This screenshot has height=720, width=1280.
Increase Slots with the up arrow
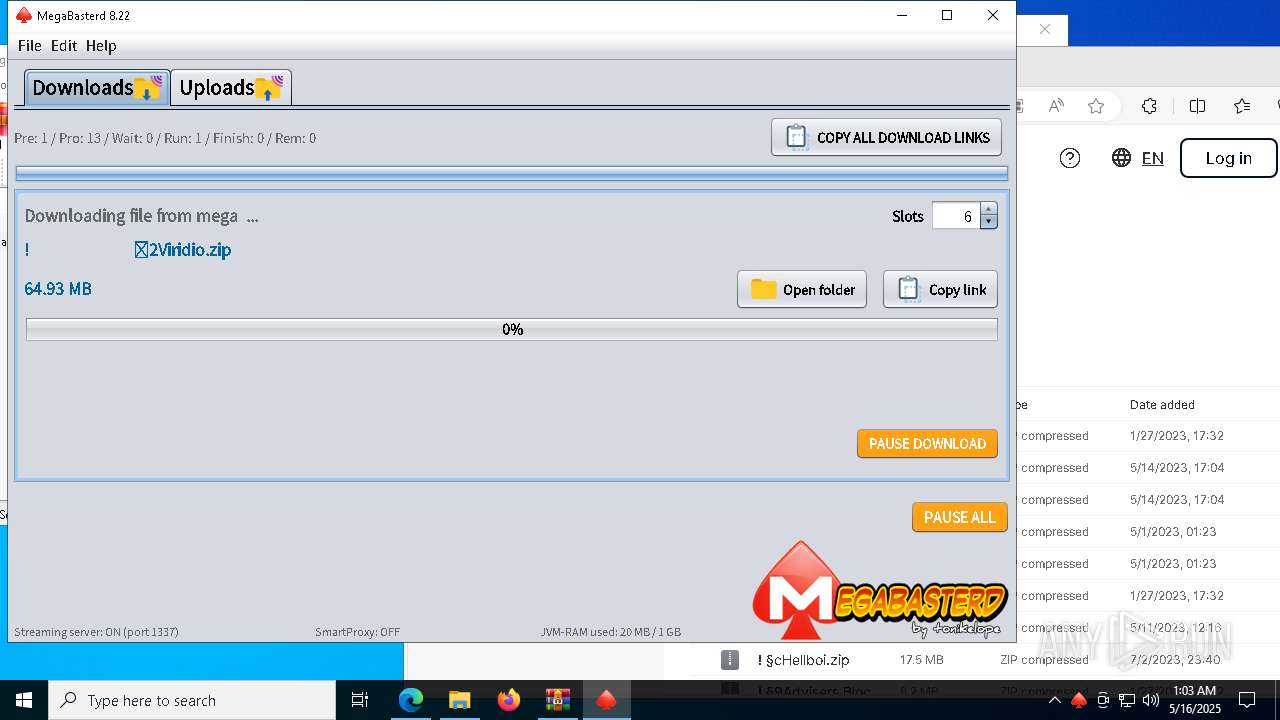click(989, 210)
